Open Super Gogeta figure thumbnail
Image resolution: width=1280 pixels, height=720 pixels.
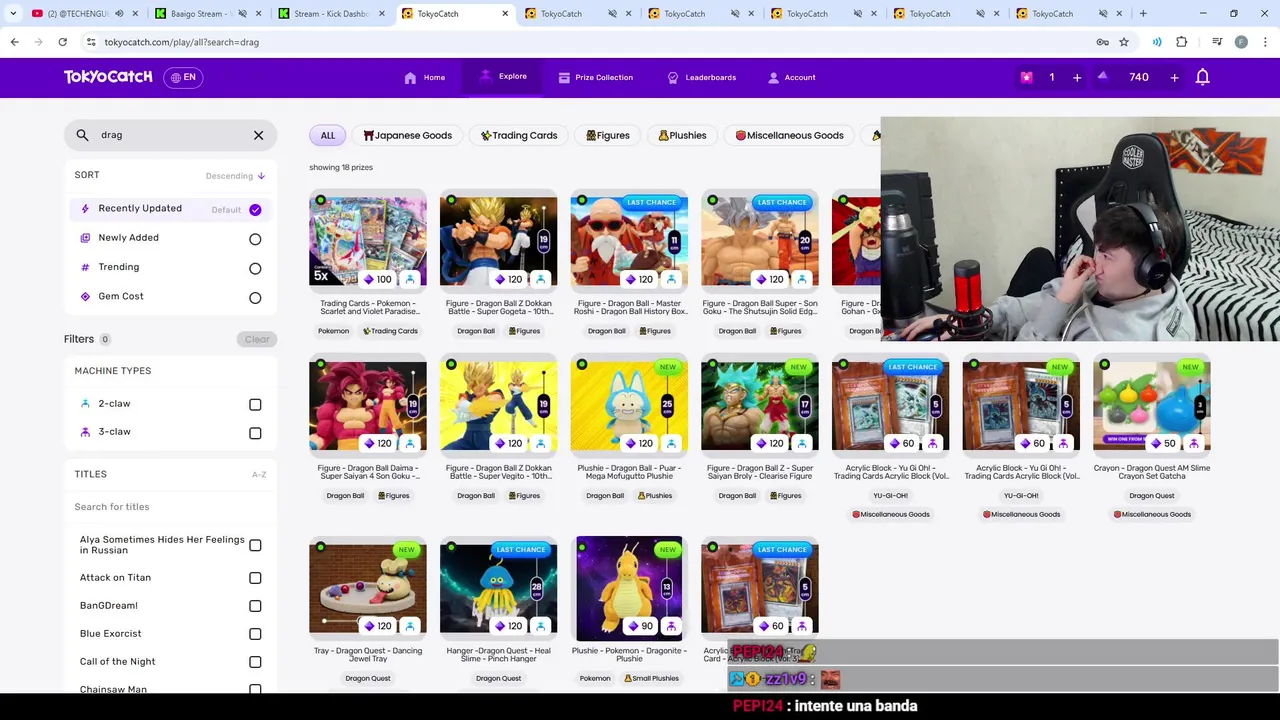tap(498, 240)
